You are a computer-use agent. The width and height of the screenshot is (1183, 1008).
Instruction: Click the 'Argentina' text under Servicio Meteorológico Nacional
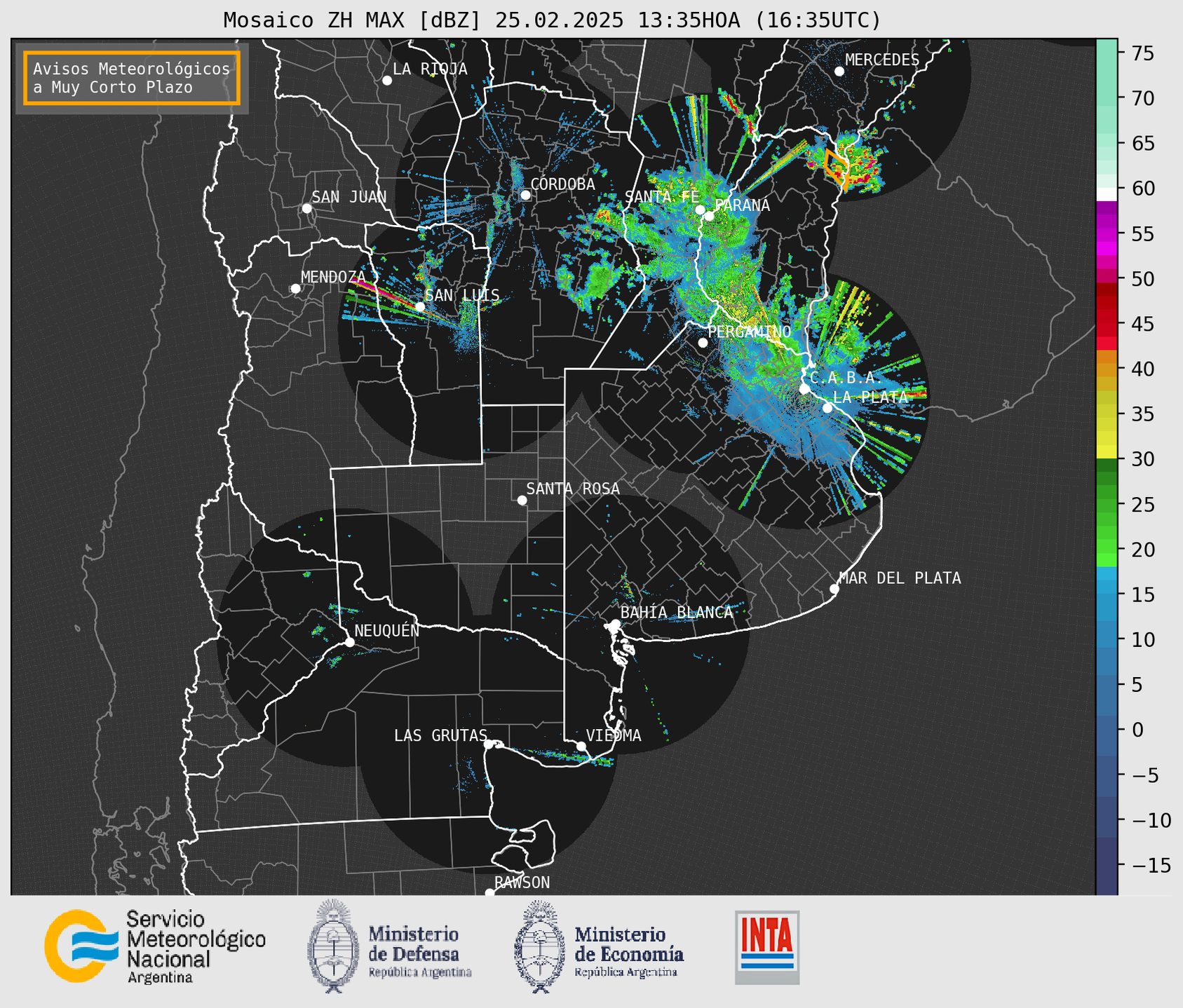tap(160, 977)
